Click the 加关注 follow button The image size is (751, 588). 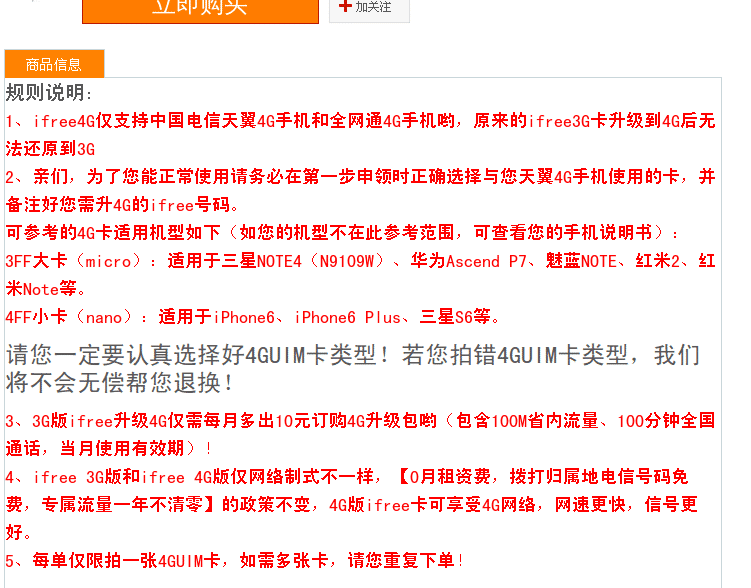coord(369,9)
